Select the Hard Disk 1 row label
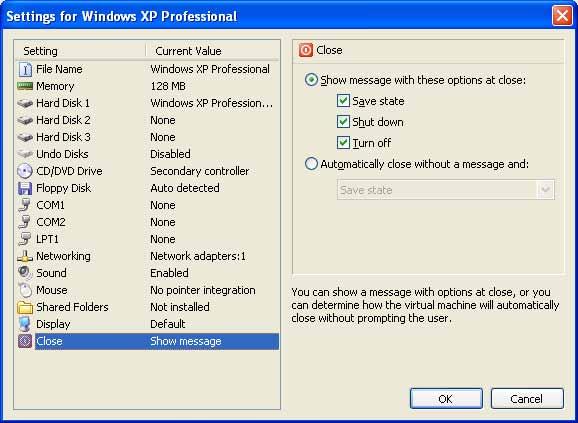The height and width of the screenshot is (423, 578). (63, 103)
